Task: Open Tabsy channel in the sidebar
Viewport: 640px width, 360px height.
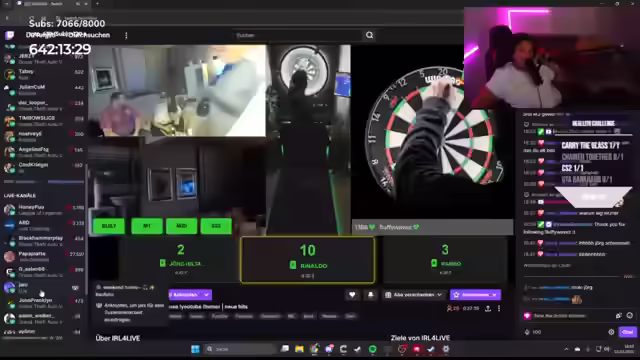Action: pos(44,74)
